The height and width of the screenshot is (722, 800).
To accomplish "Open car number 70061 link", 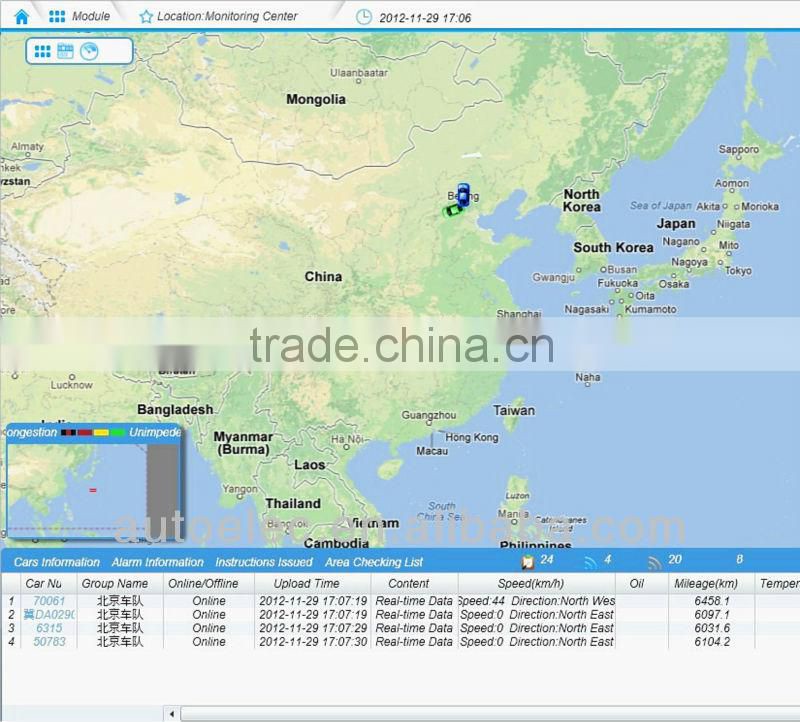I will [49, 601].
